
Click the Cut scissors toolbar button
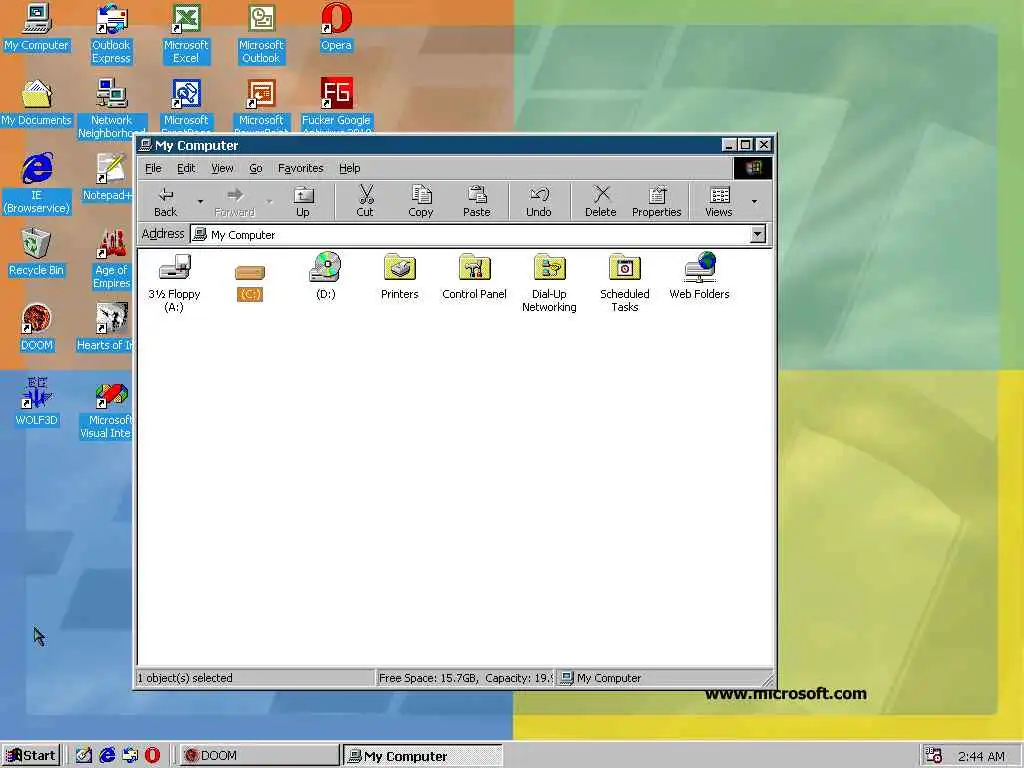pos(365,201)
